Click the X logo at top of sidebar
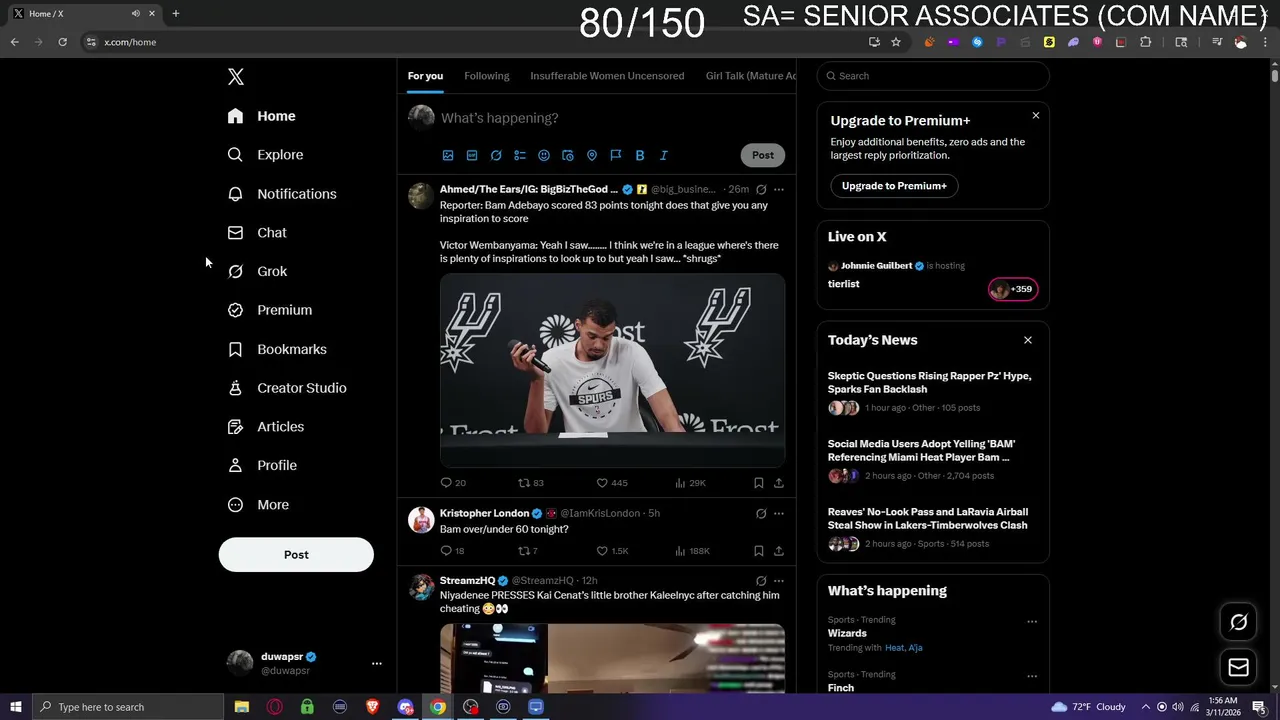1280x720 pixels. 236,77
